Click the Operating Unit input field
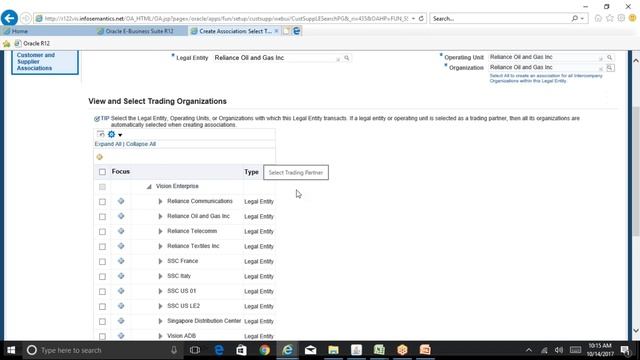640x360 pixels. point(546,57)
